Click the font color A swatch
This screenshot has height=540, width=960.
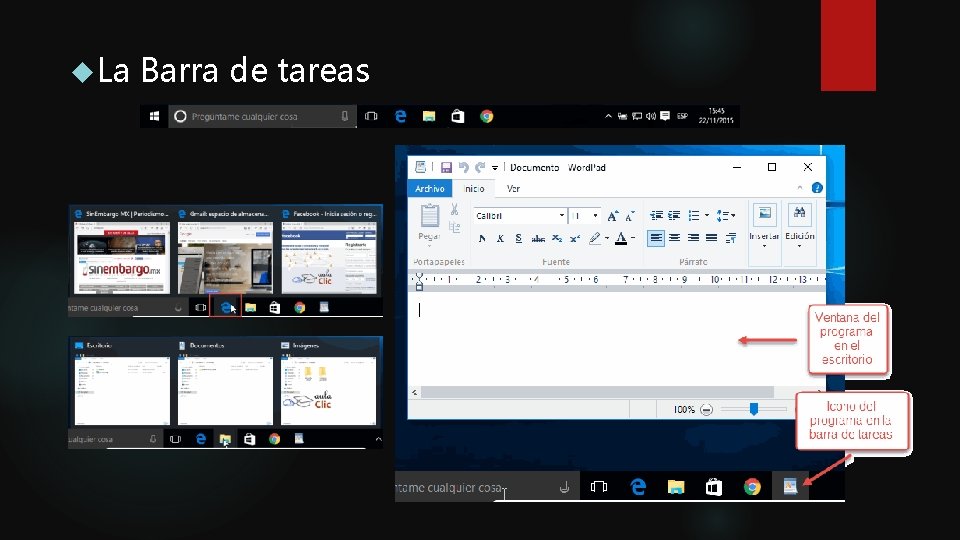(x=621, y=238)
